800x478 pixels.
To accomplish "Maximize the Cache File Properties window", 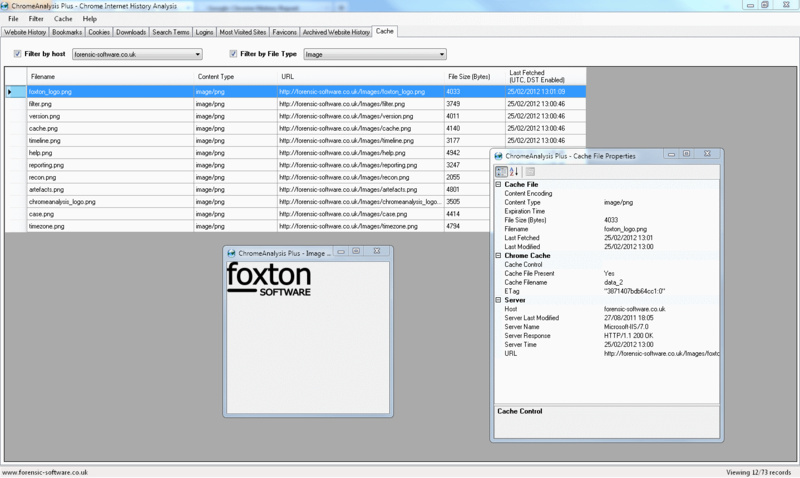I will (687, 154).
